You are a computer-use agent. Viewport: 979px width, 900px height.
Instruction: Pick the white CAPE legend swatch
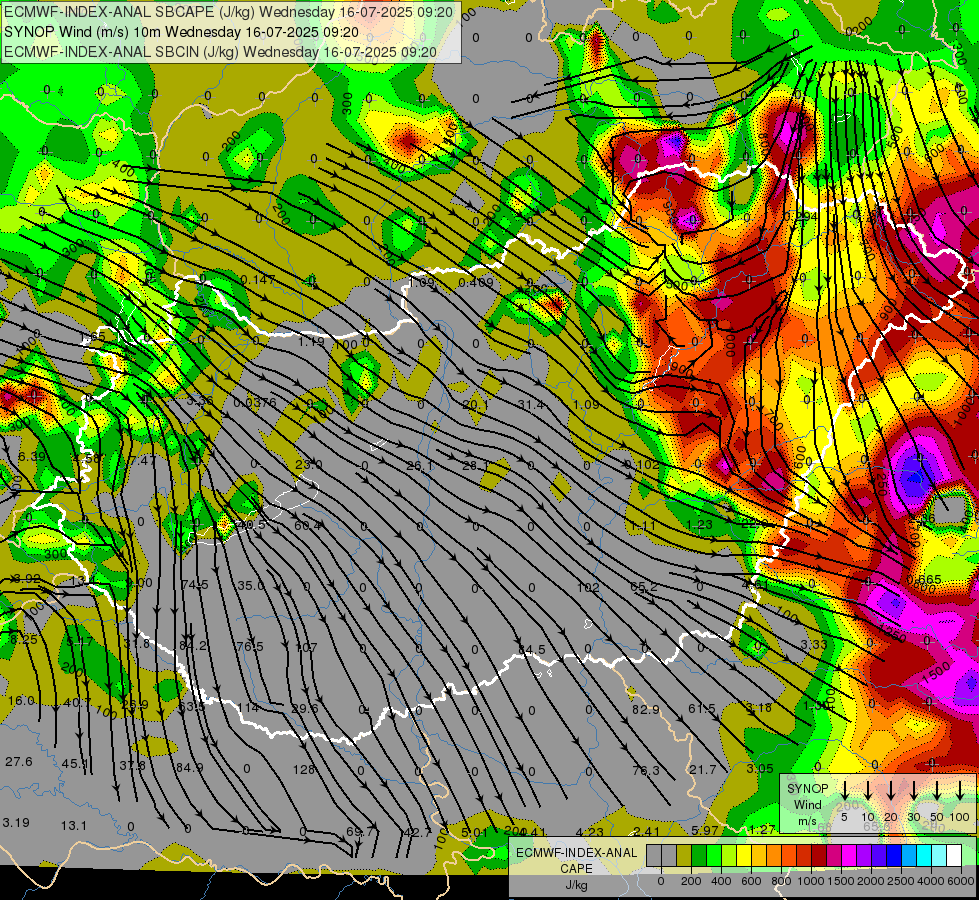[953, 855]
